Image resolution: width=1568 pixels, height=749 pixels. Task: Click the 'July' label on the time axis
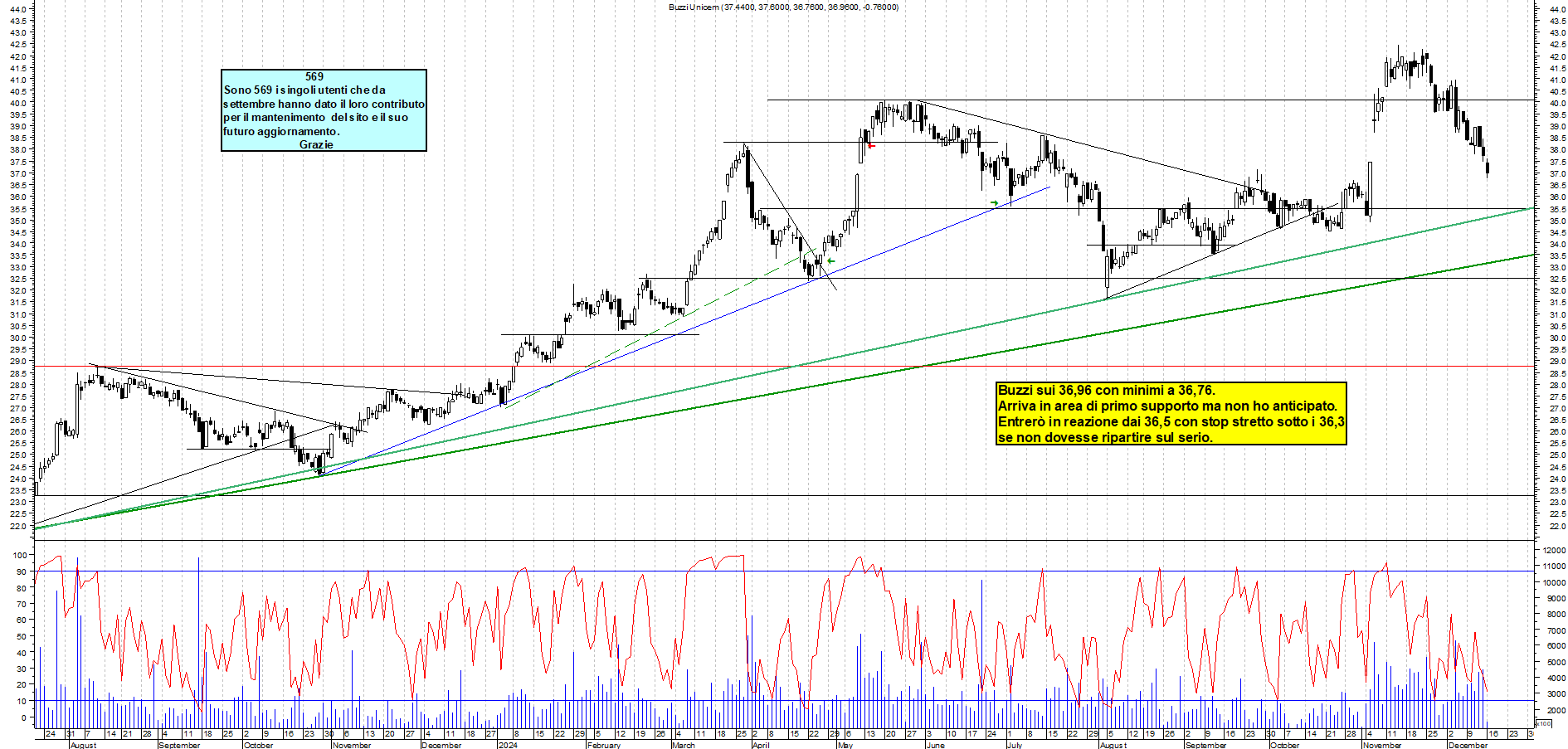[1014, 745]
